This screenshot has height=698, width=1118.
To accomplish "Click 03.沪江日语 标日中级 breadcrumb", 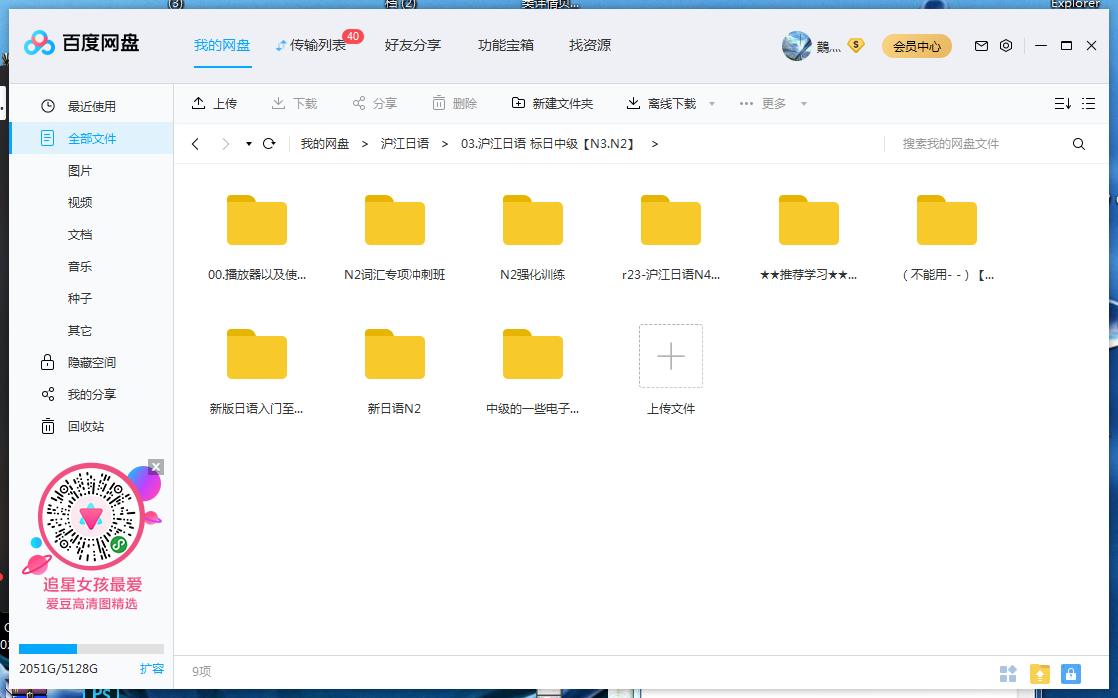I will tap(548, 144).
